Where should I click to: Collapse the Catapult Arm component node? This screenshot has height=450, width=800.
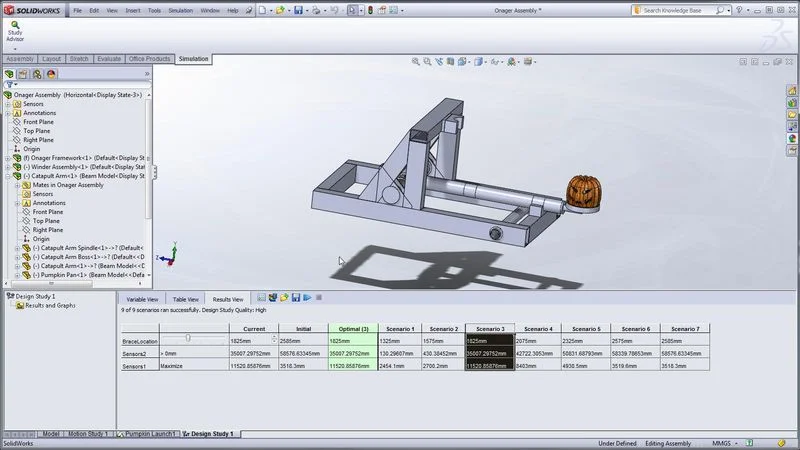[8, 176]
